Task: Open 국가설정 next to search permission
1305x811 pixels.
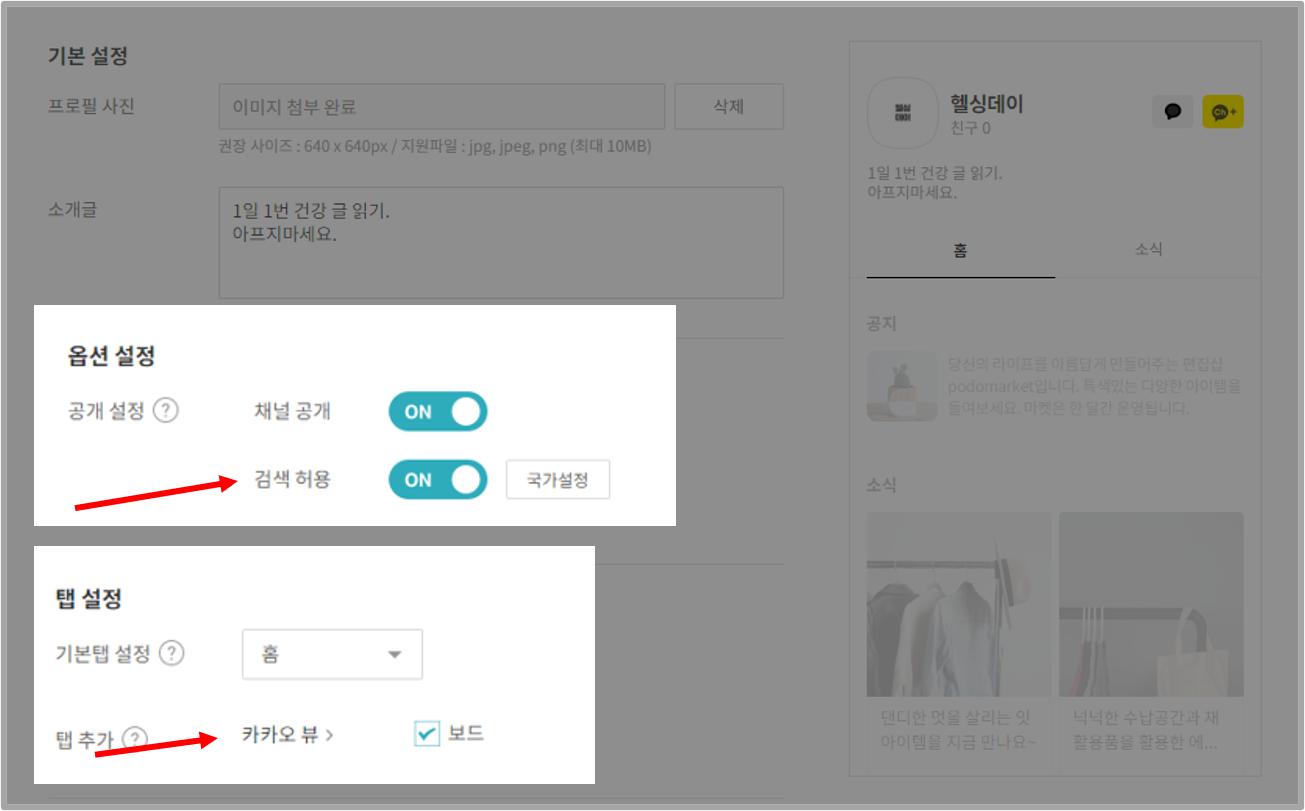Action: click(557, 479)
